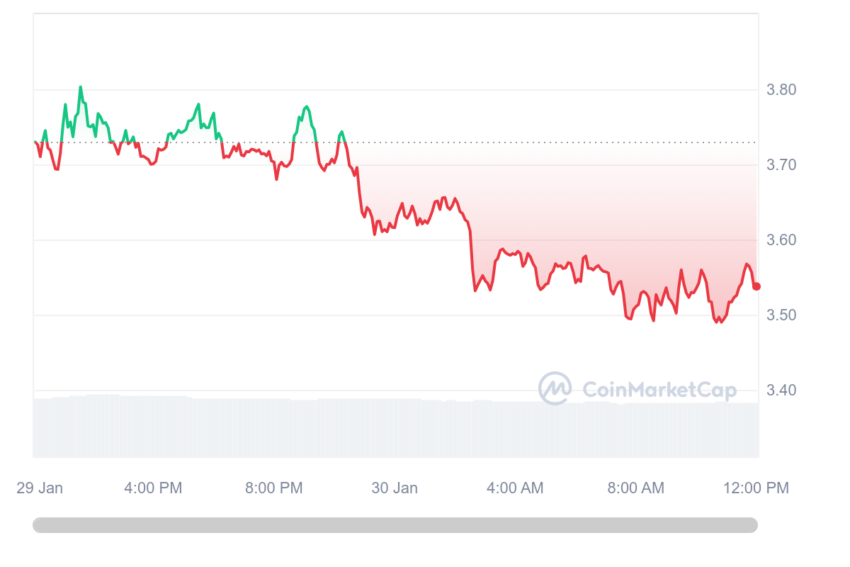850x567 pixels.
Task: Click the CoinMarketCap logo icon
Action: click(555, 388)
